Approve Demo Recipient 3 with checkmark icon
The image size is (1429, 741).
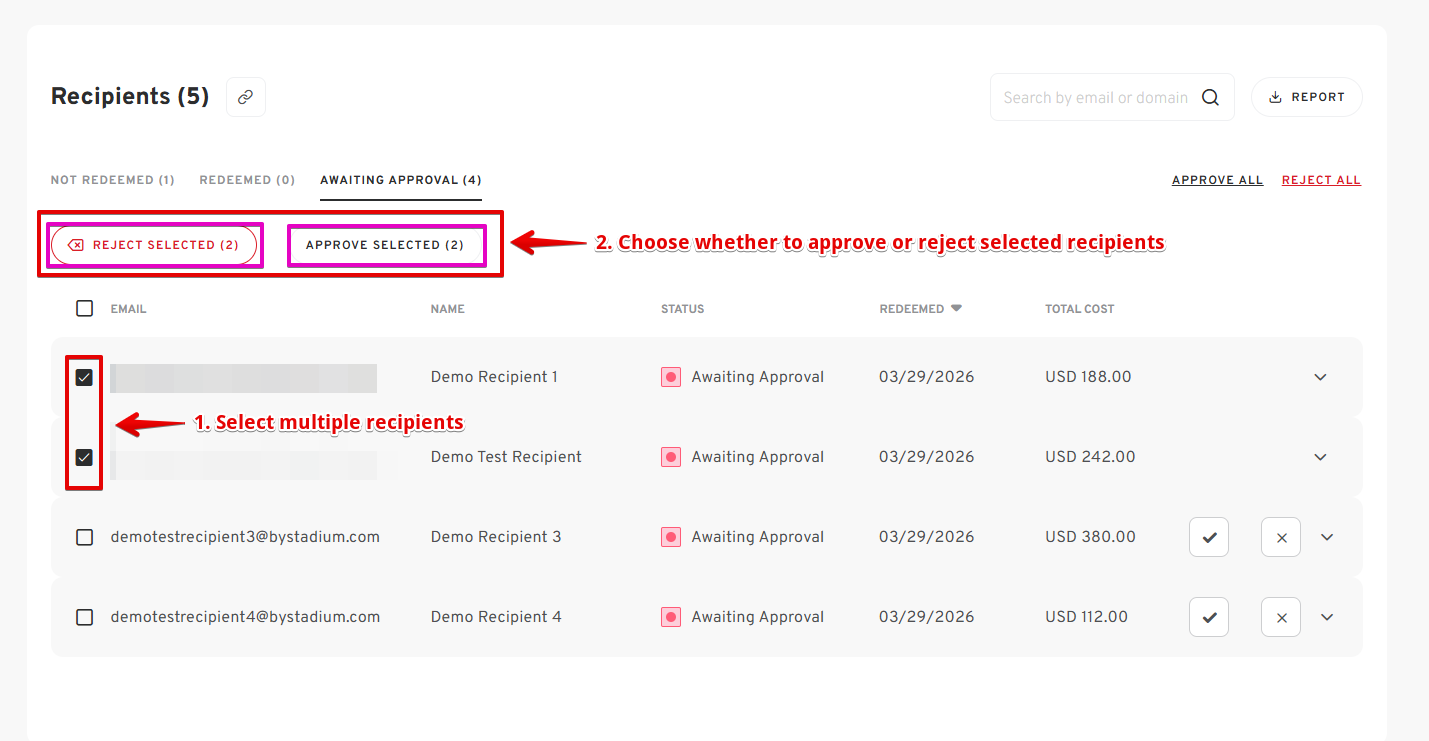pos(1208,537)
